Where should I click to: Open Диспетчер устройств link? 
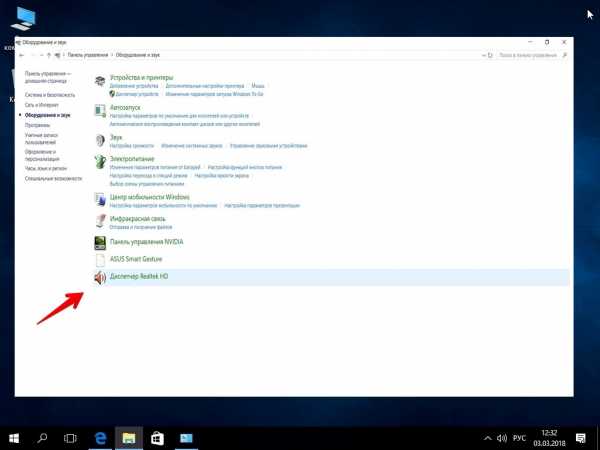137,94
